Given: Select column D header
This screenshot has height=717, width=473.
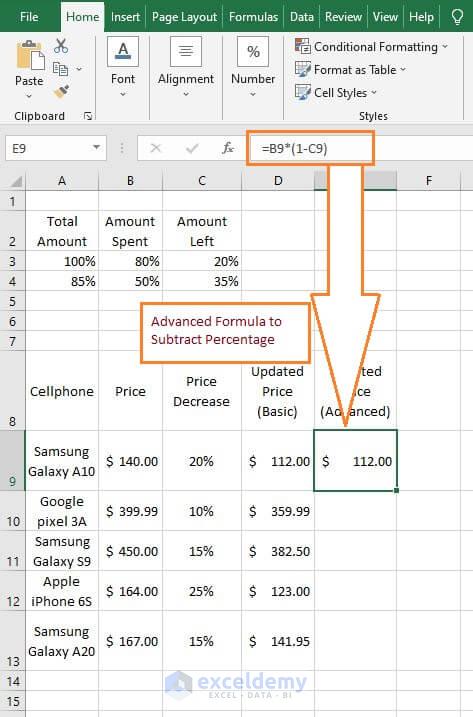Looking at the screenshot, I should [x=278, y=181].
